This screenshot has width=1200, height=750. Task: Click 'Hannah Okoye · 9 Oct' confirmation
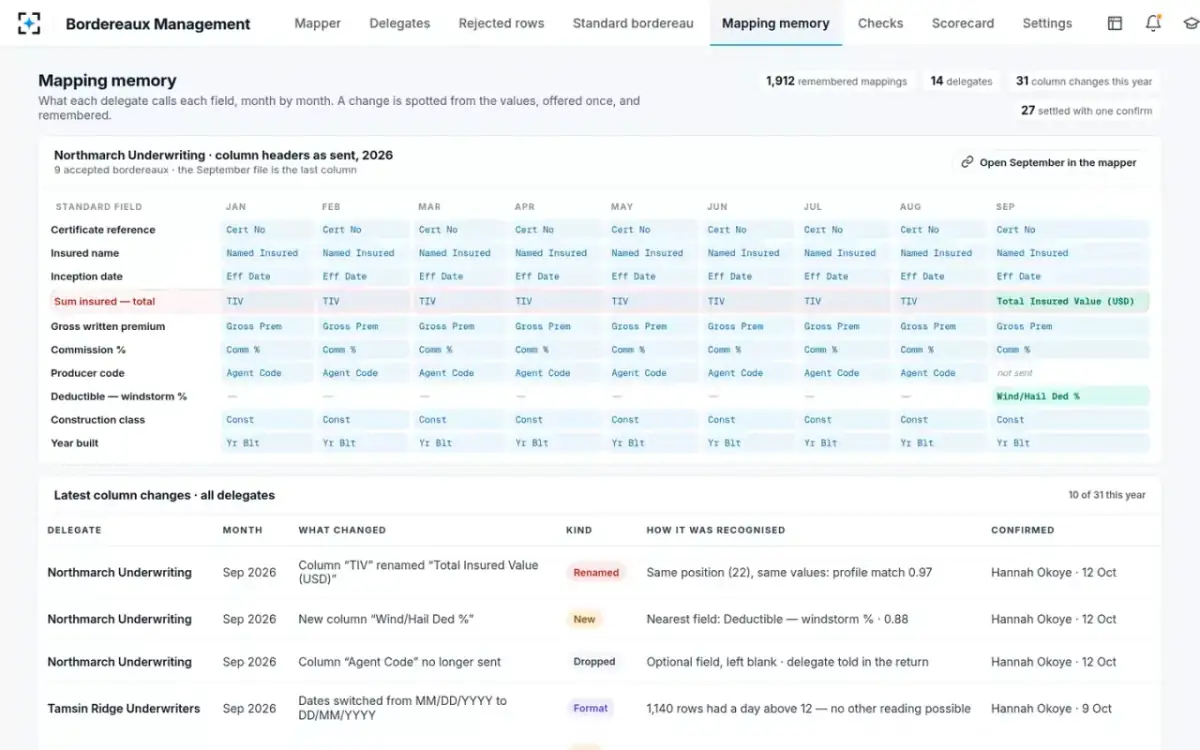click(x=1051, y=708)
